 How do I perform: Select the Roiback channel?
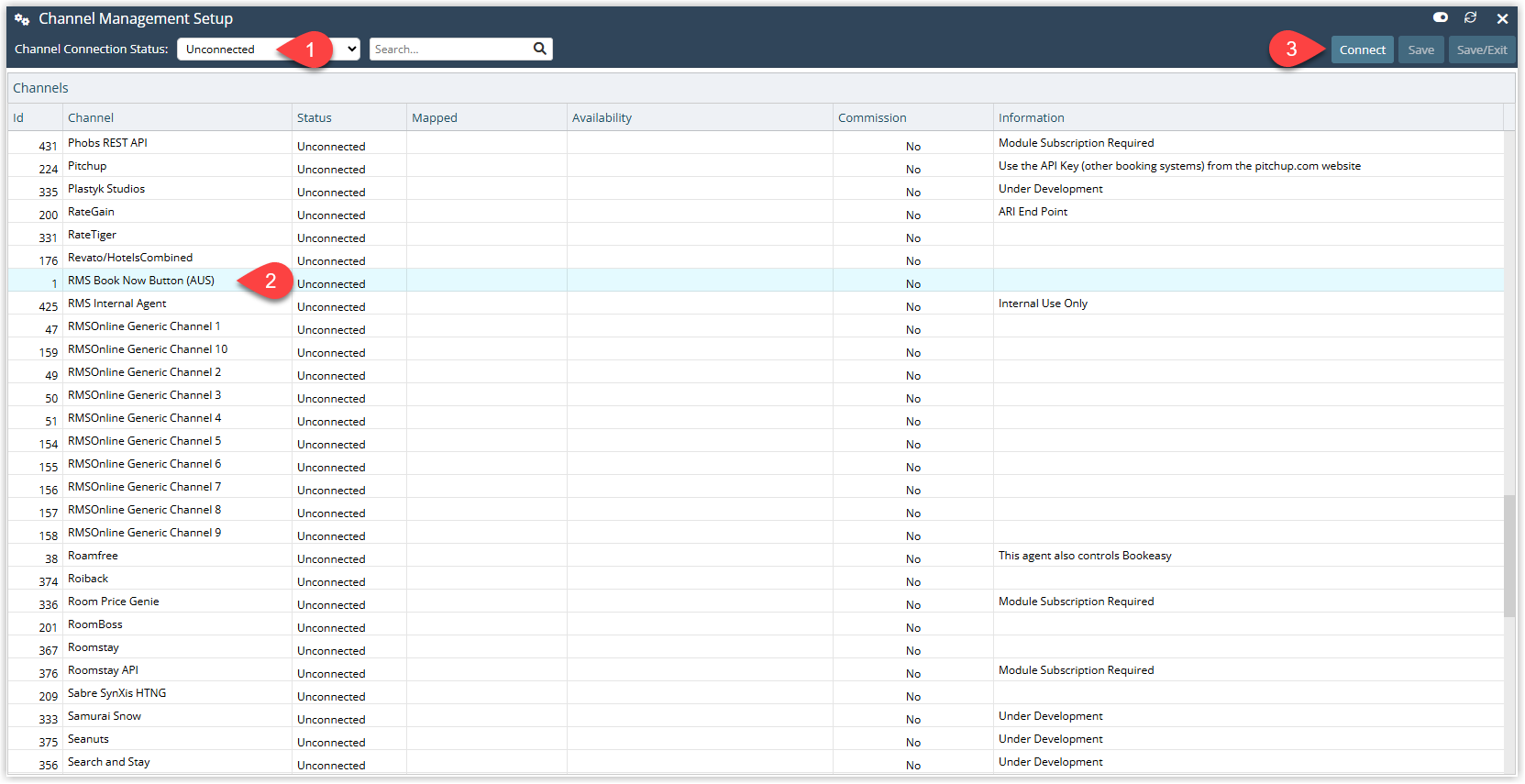coord(88,579)
